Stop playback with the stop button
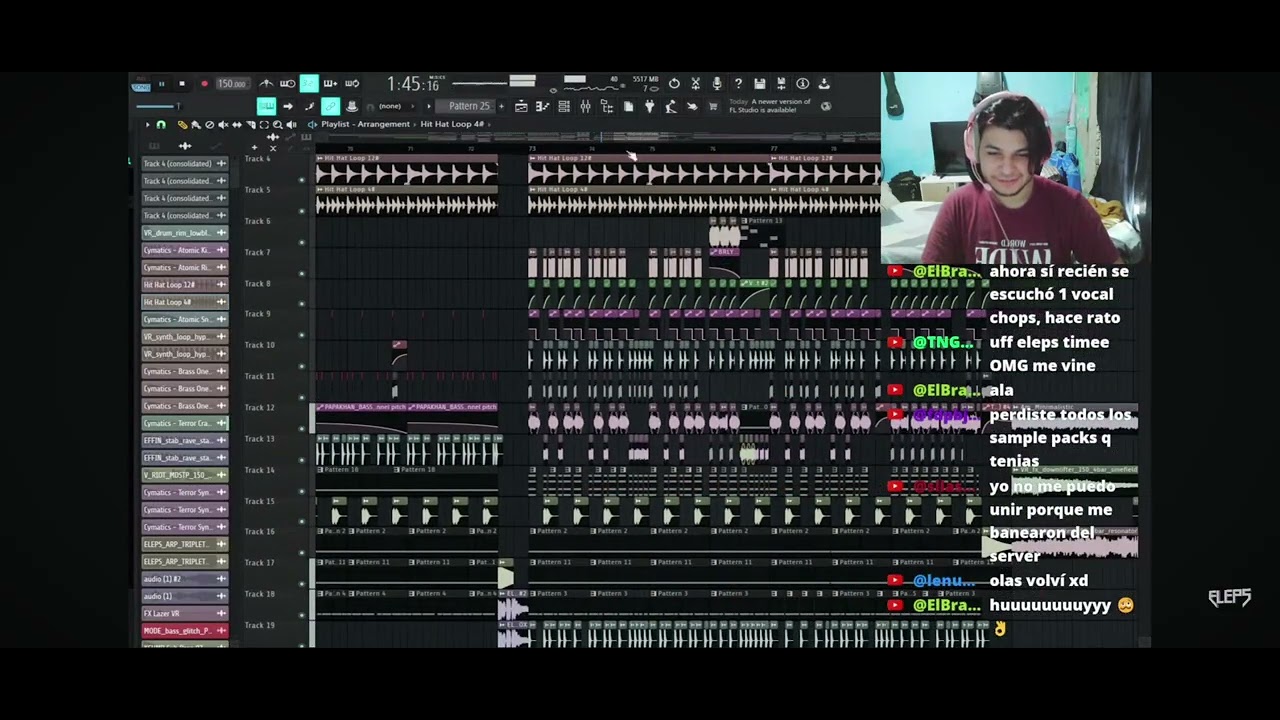The width and height of the screenshot is (1280, 720). [182, 84]
